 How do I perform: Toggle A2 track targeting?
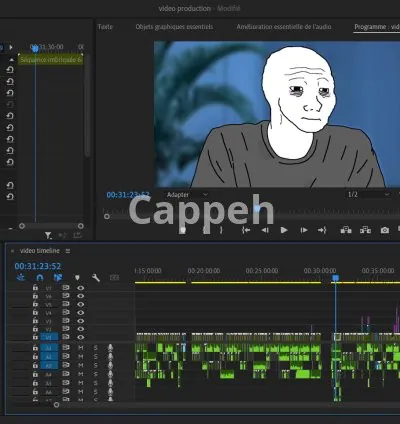[x=49, y=357]
